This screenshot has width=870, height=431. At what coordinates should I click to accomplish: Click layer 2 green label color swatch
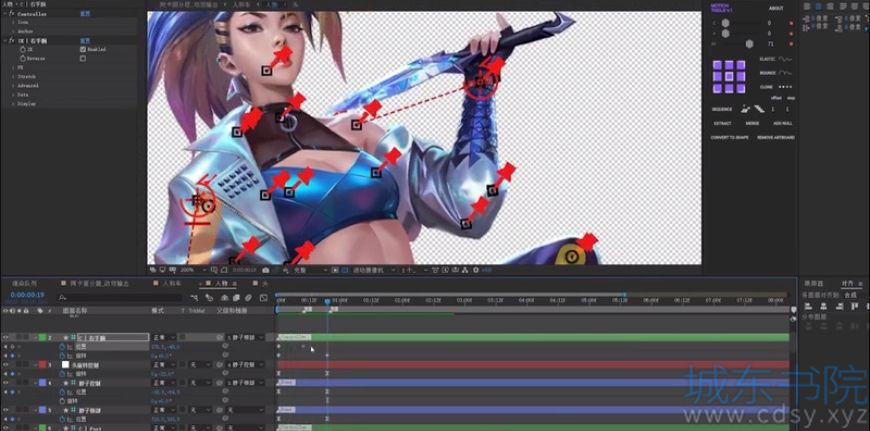click(x=42, y=337)
